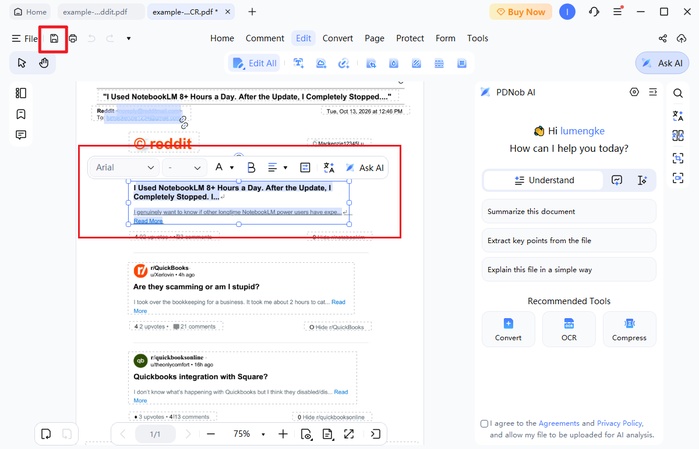Click the Add Text tool icon
Image resolution: width=699 pixels, height=449 pixels.
[x=298, y=63]
